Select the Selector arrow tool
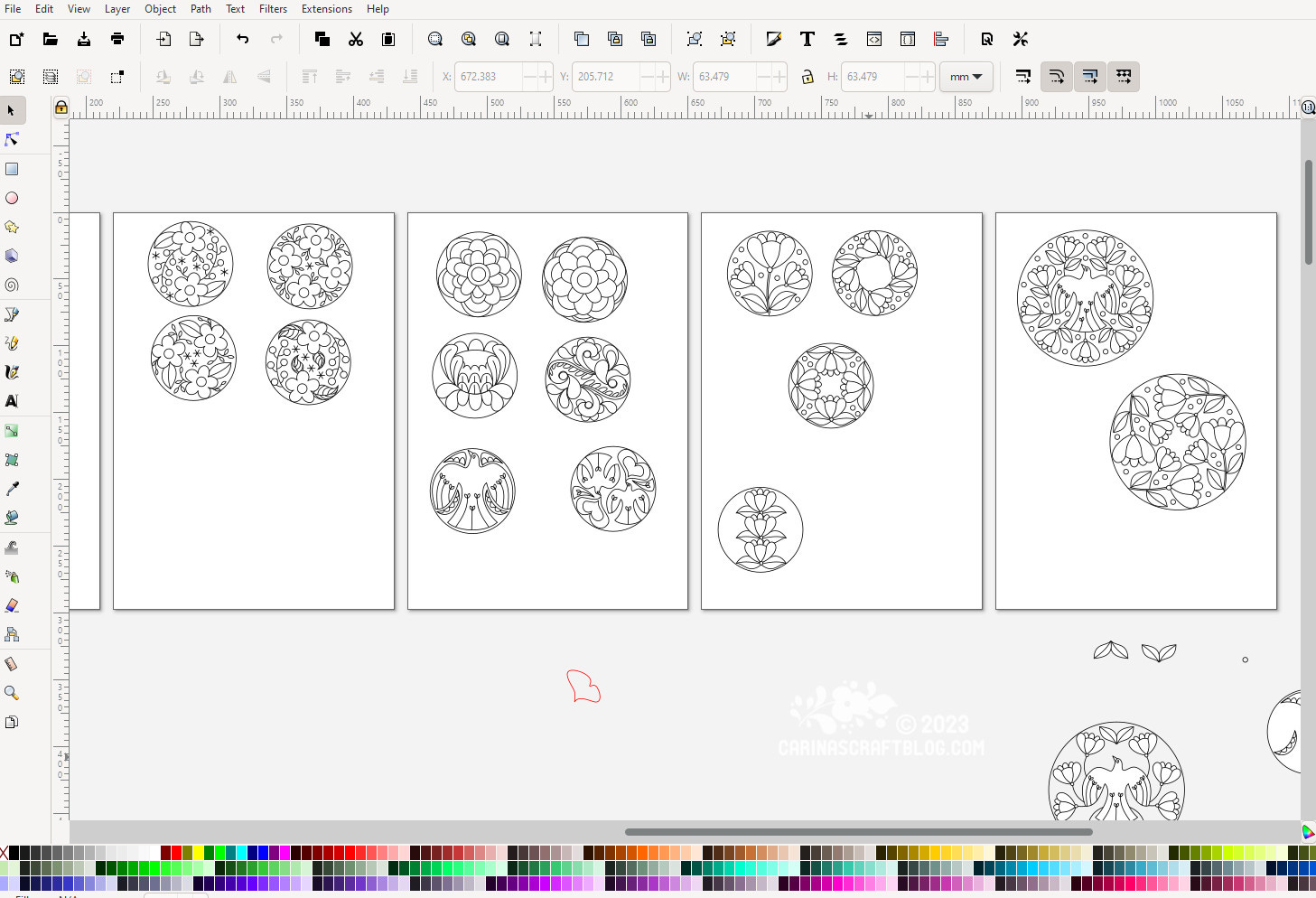This screenshot has width=1316, height=898. (12, 110)
